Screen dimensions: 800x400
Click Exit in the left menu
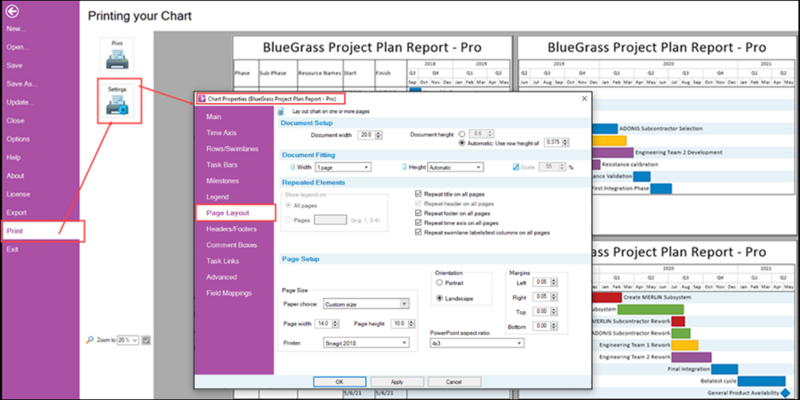click(12, 249)
